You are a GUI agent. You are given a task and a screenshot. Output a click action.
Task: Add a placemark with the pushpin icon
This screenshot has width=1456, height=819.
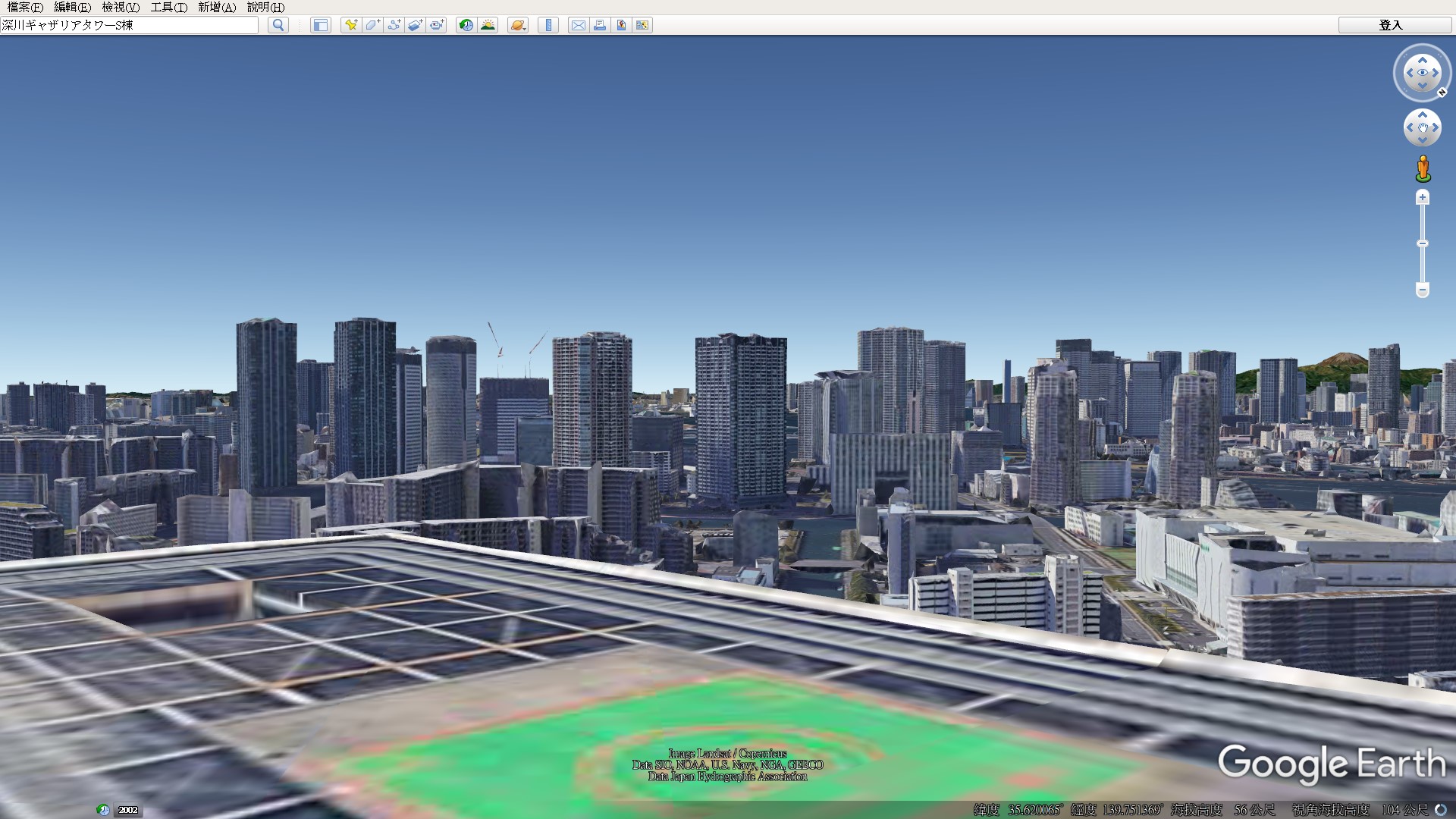pyautogui.click(x=350, y=25)
